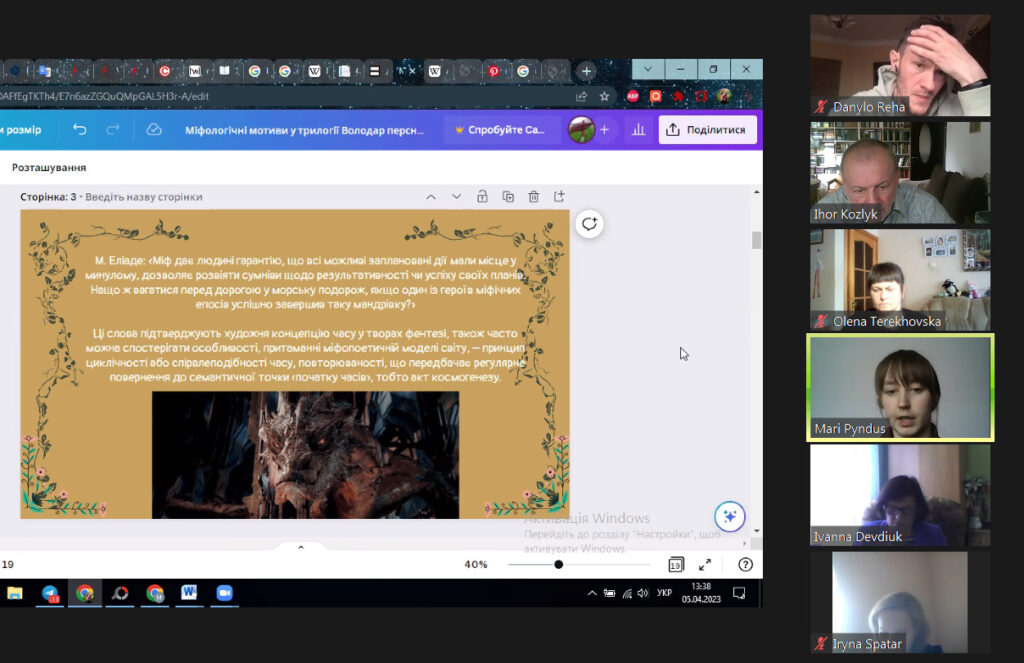Enter fullscreen presentation mode

[x=705, y=564]
